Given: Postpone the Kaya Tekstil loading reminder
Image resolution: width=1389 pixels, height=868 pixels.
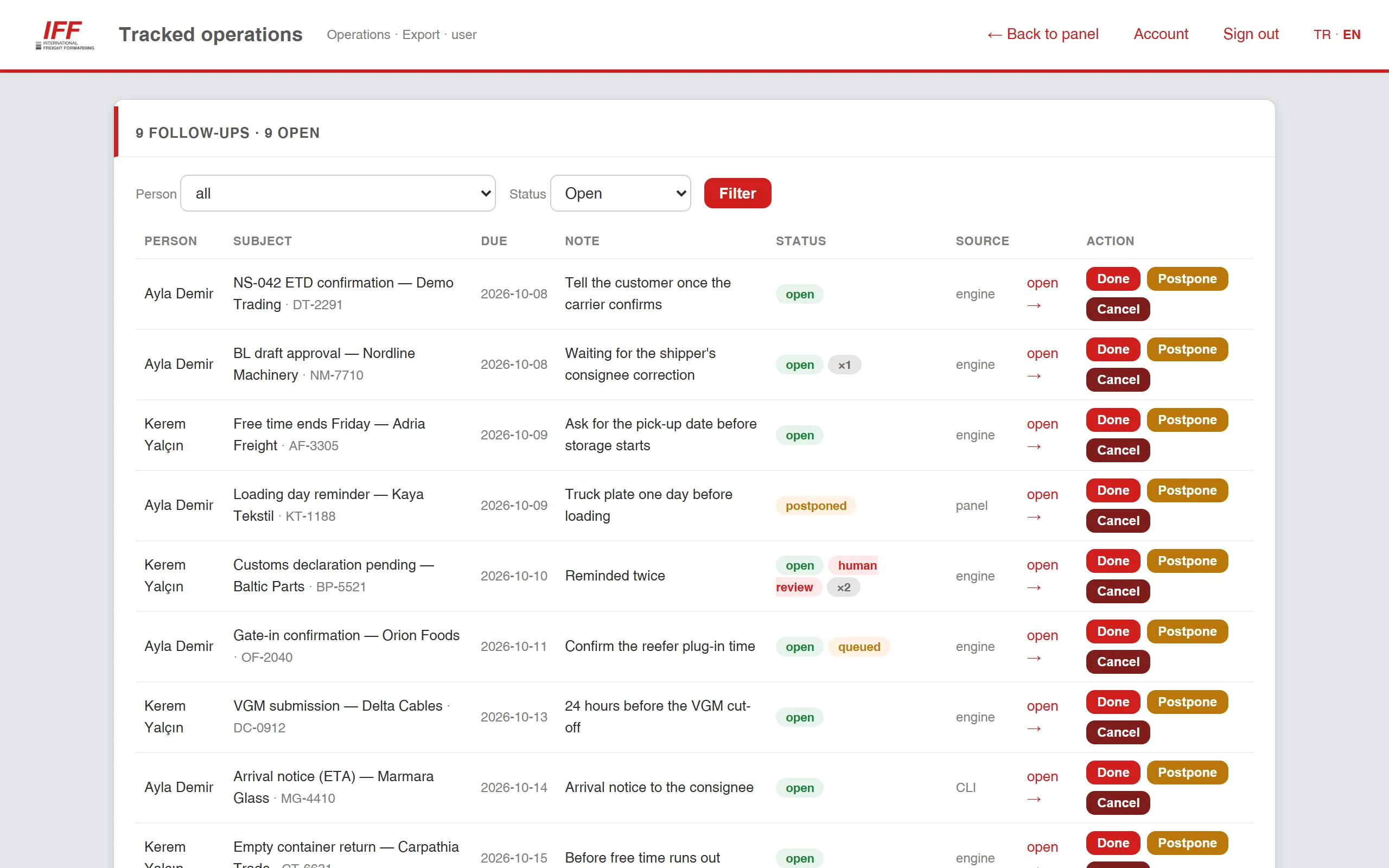Looking at the screenshot, I should click(x=1187, y=491).
